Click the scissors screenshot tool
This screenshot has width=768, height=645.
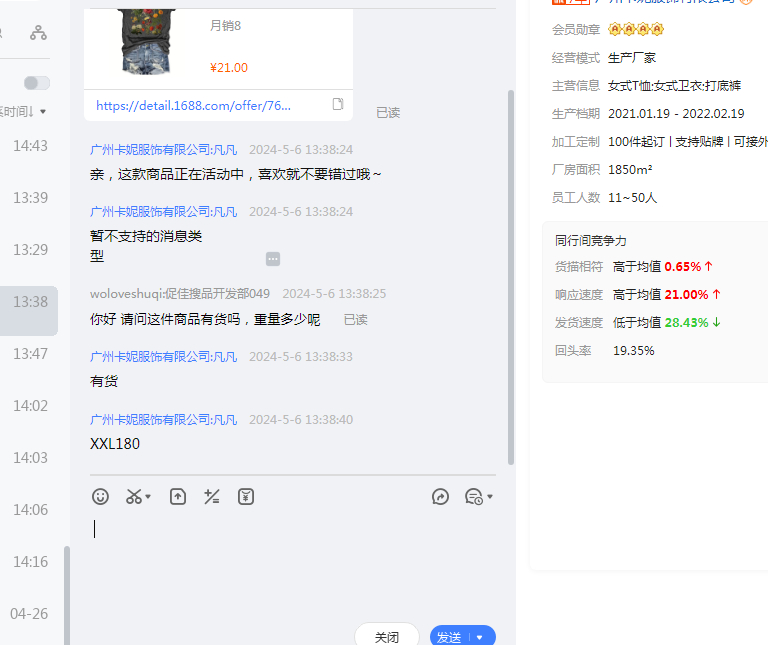click(x=133, y=496)
